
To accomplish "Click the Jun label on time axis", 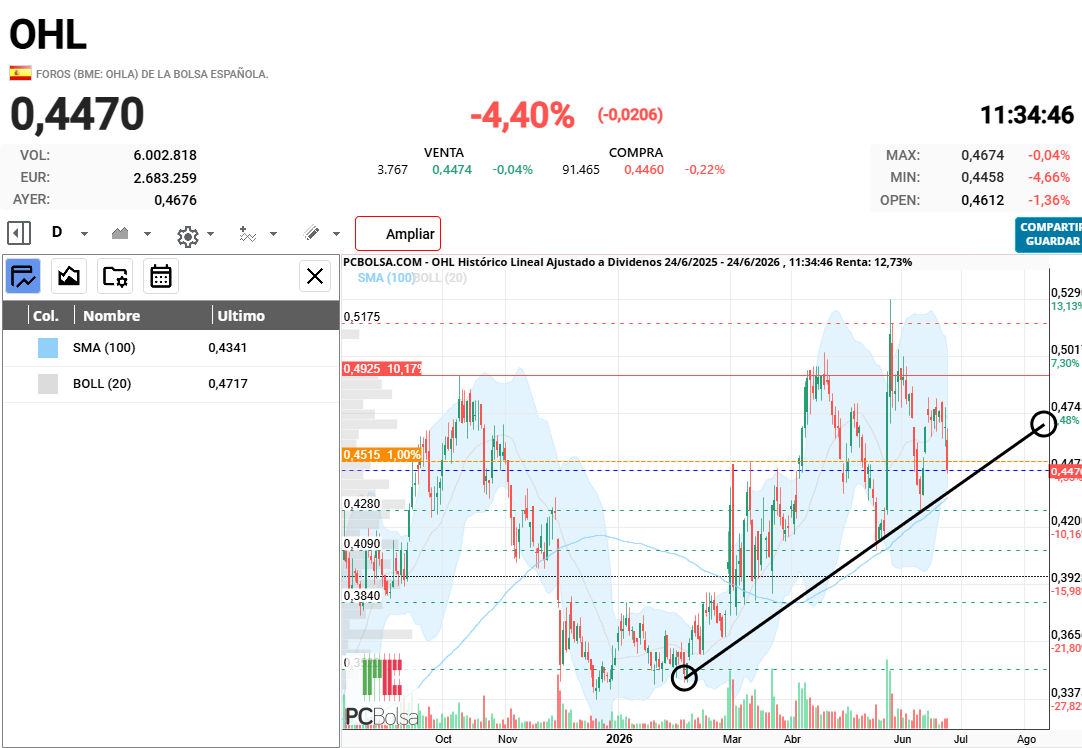I will (903, 739).
